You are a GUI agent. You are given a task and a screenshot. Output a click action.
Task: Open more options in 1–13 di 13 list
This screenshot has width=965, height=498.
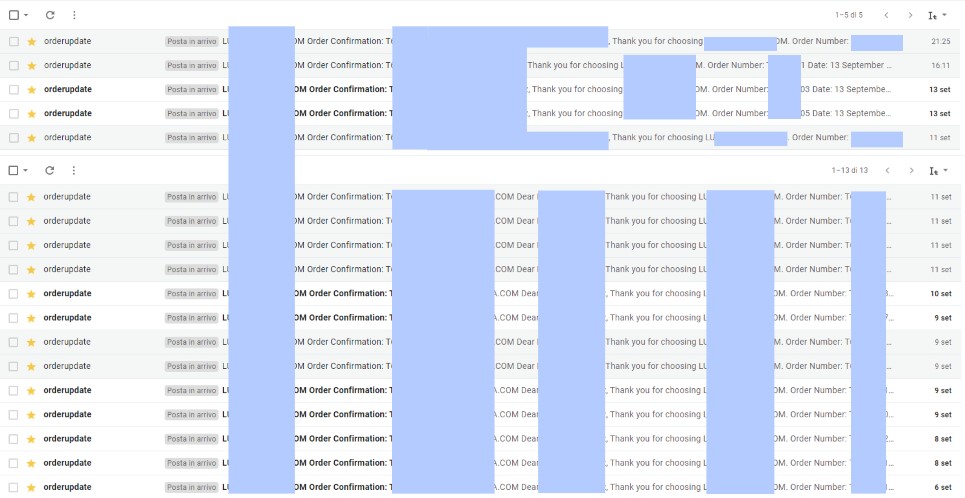point(74,171)
